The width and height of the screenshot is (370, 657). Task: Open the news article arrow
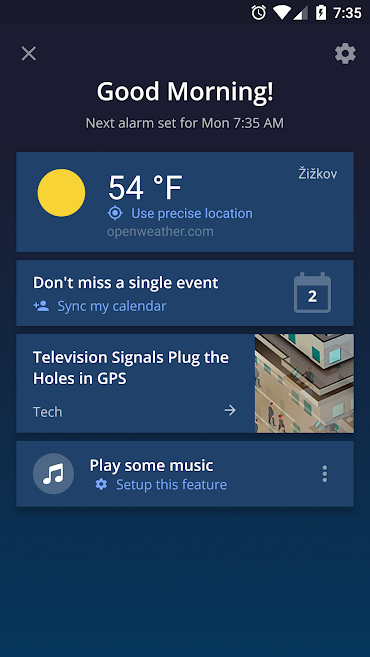coord(230,410)
